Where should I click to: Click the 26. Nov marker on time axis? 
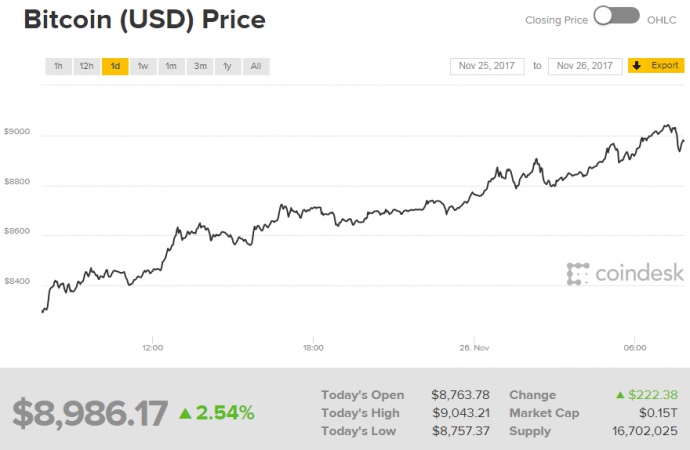pyautogui.click(x=473, y=348)
